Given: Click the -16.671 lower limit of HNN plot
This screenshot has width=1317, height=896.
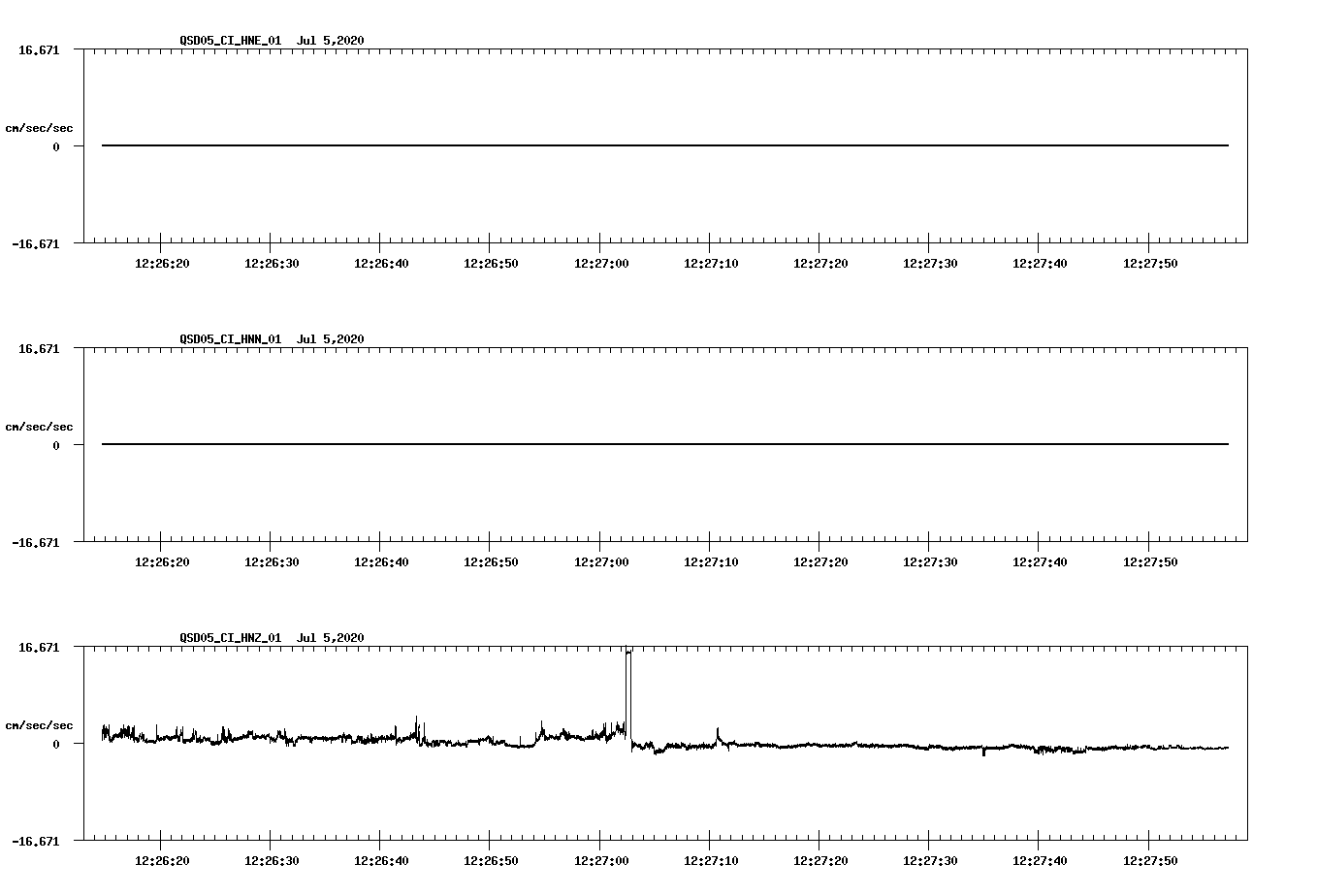Looking at the screenshot, I should pyautogui.click(x=36, y=543).
